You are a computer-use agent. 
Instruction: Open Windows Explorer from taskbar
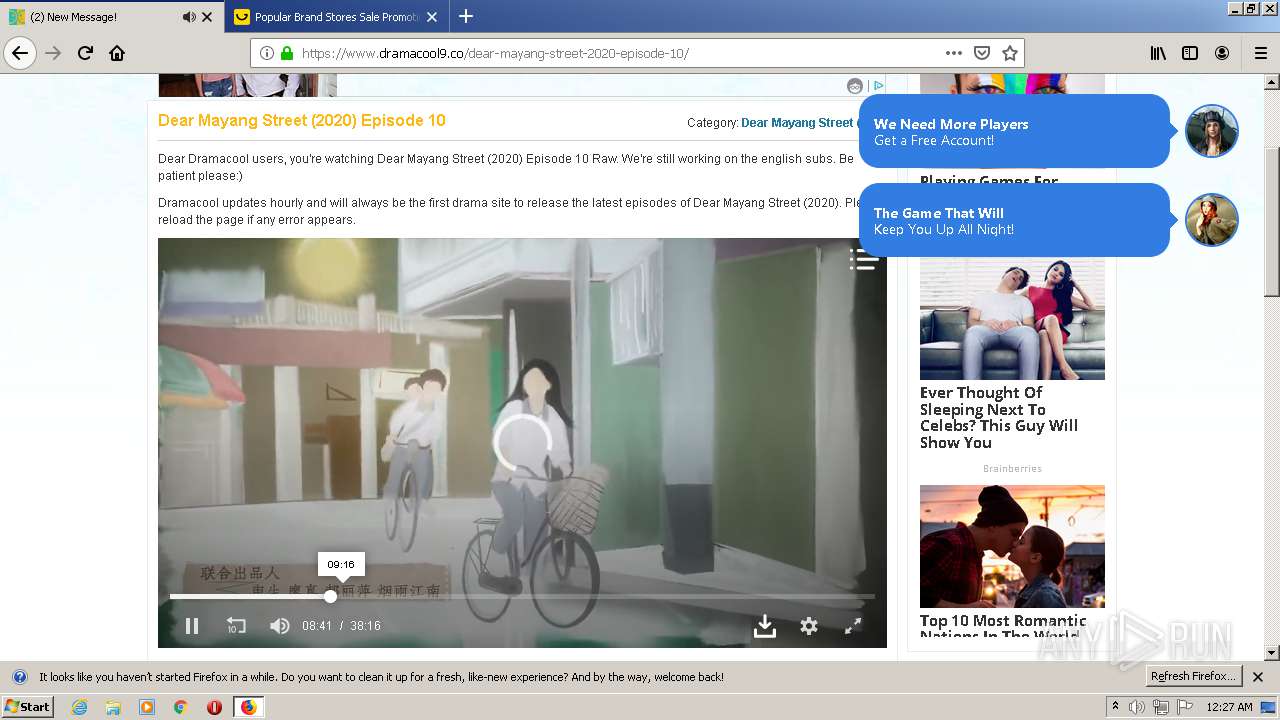[x=113, y=707]
